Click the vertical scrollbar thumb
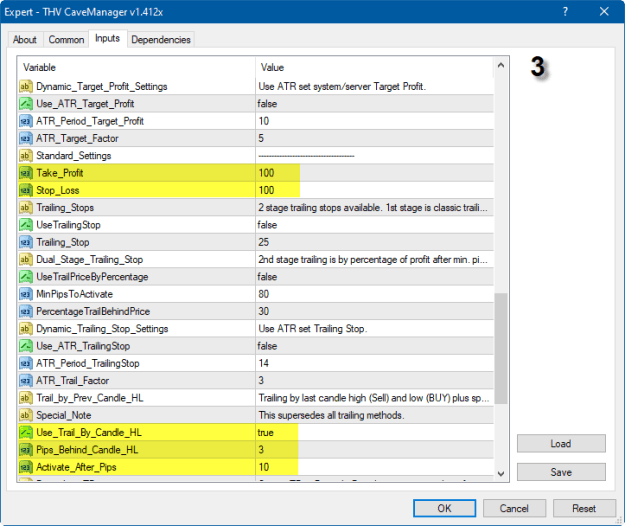 [501, 349]
